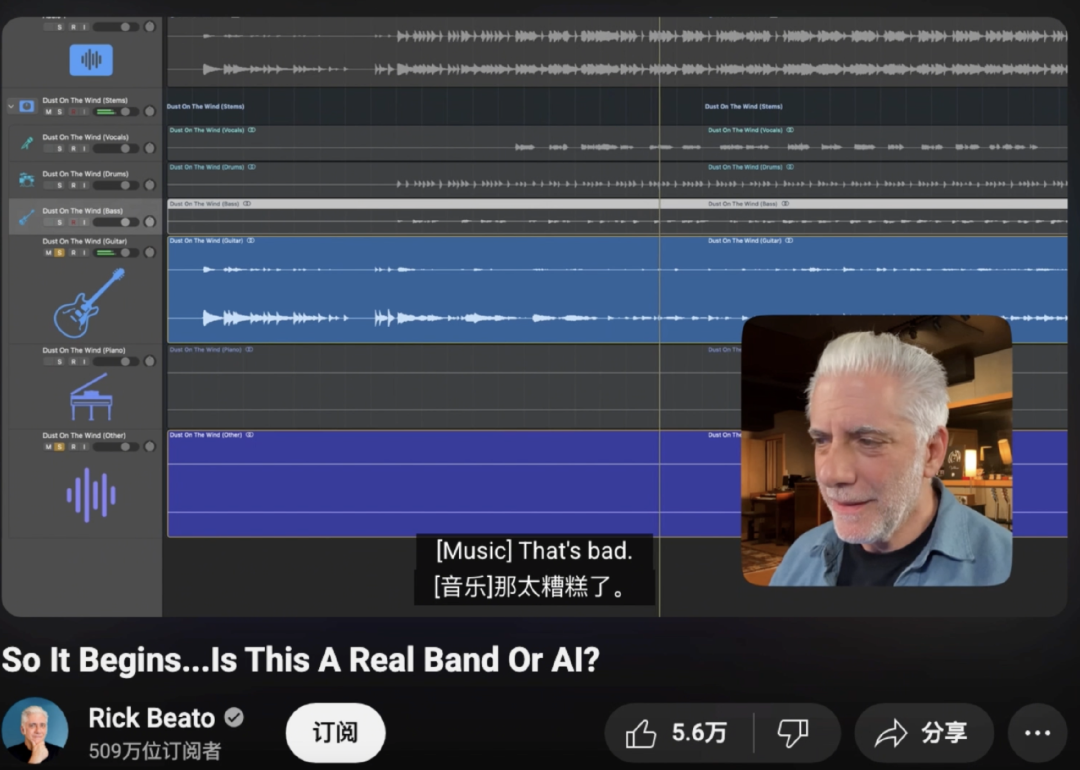
Task: Share the video via 分享 button
Action: [x=924, y=733]
